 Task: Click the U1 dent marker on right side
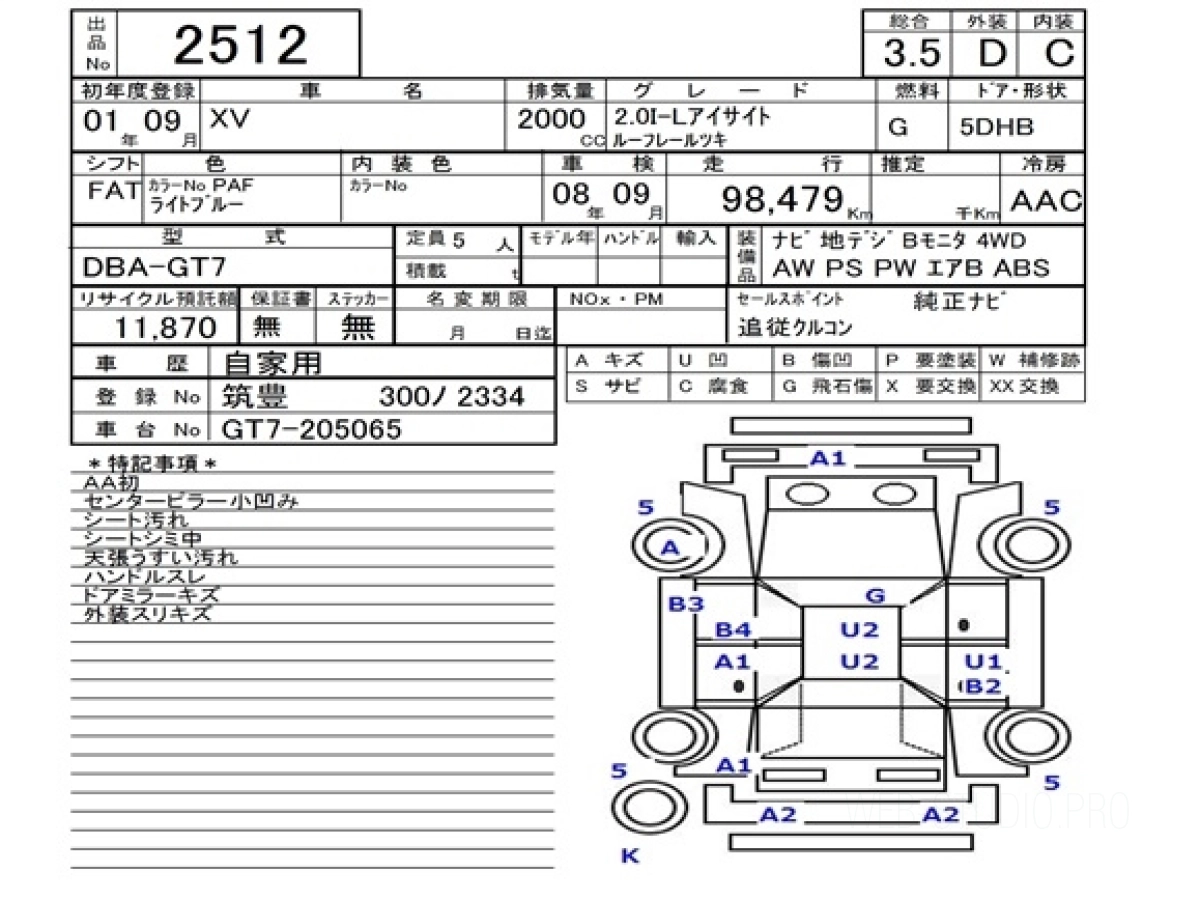click(x=982, y=660)
